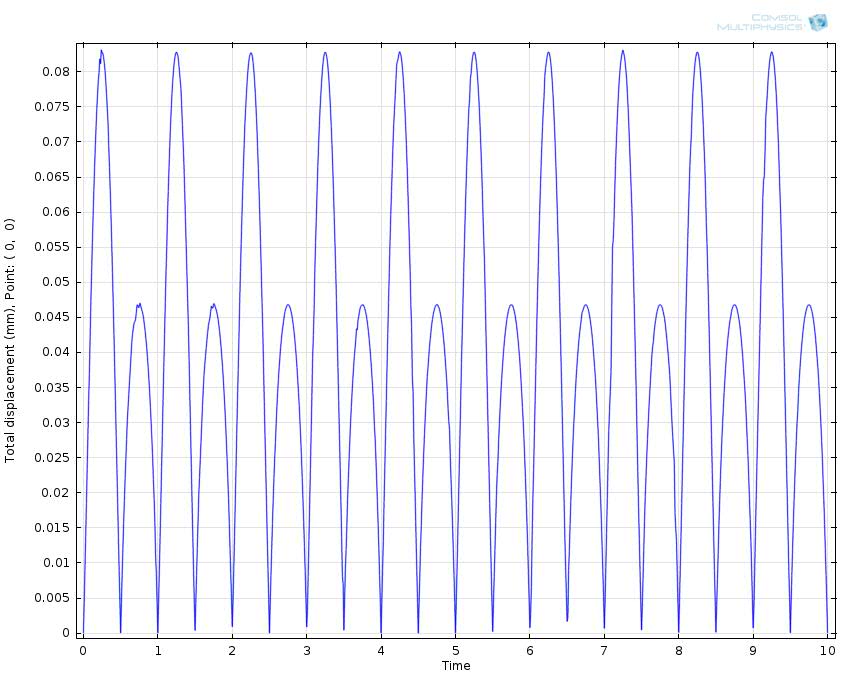Click the curve minimum at time 6.5
Viewport: 847px width, 679px height.
[567, 620]
